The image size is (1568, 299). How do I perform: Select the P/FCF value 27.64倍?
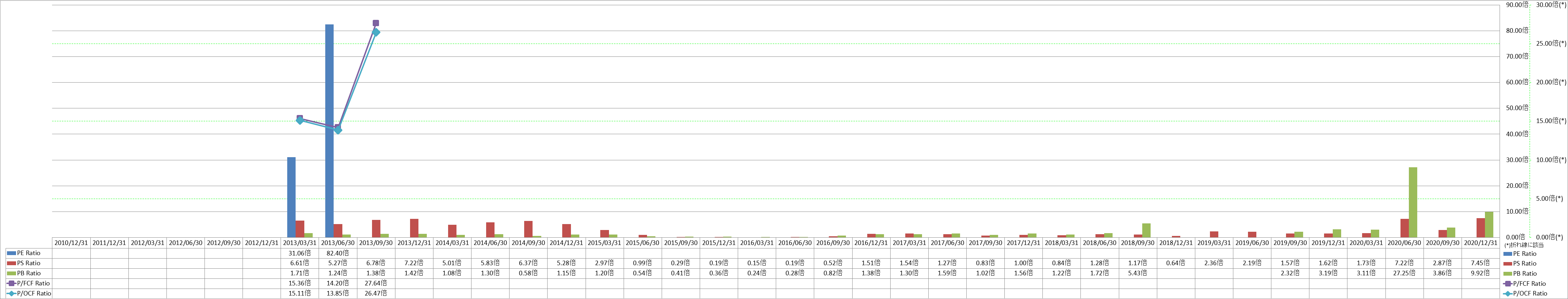[376, 283]
